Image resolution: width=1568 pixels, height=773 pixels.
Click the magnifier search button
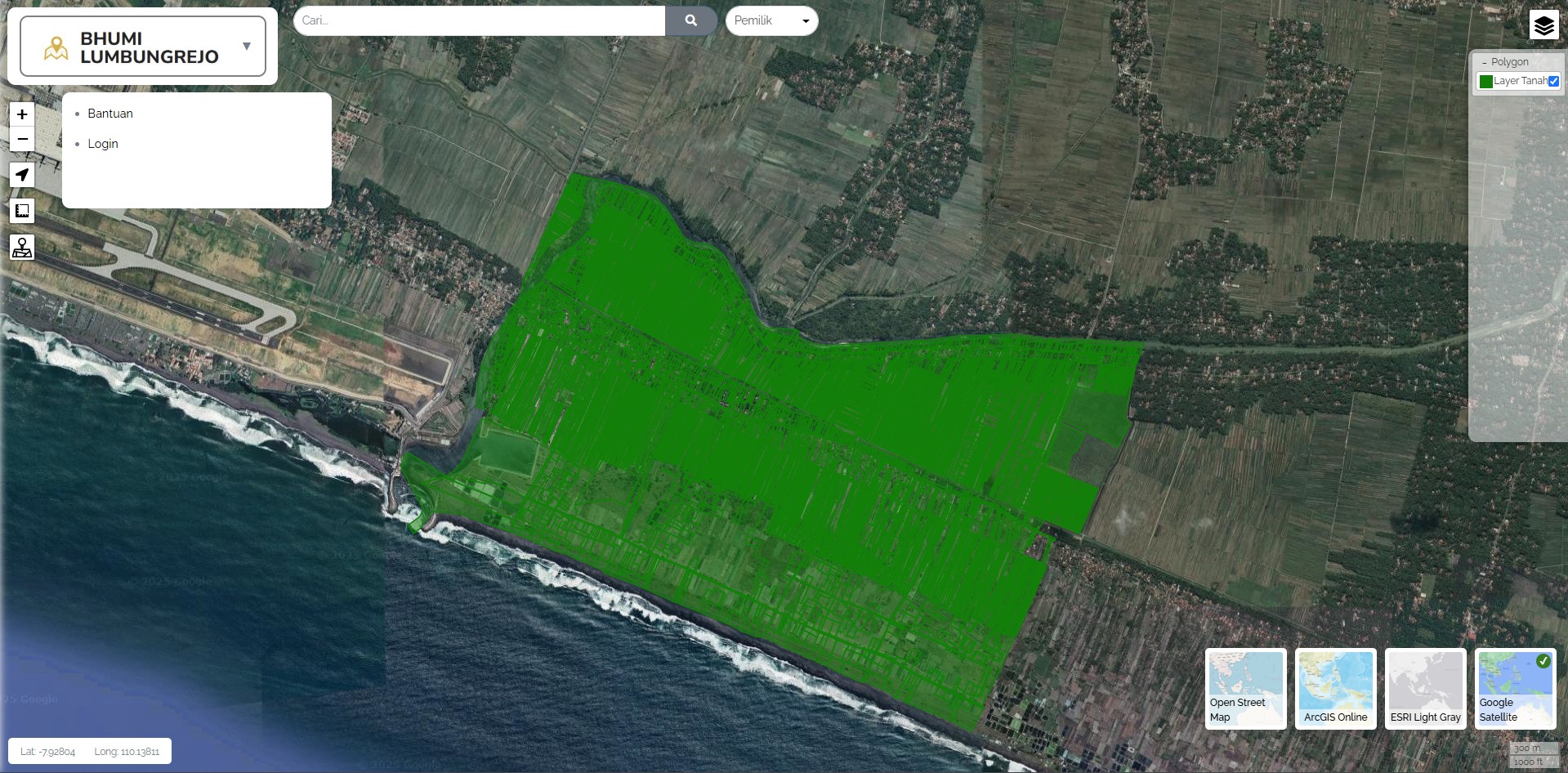(690, 20)
